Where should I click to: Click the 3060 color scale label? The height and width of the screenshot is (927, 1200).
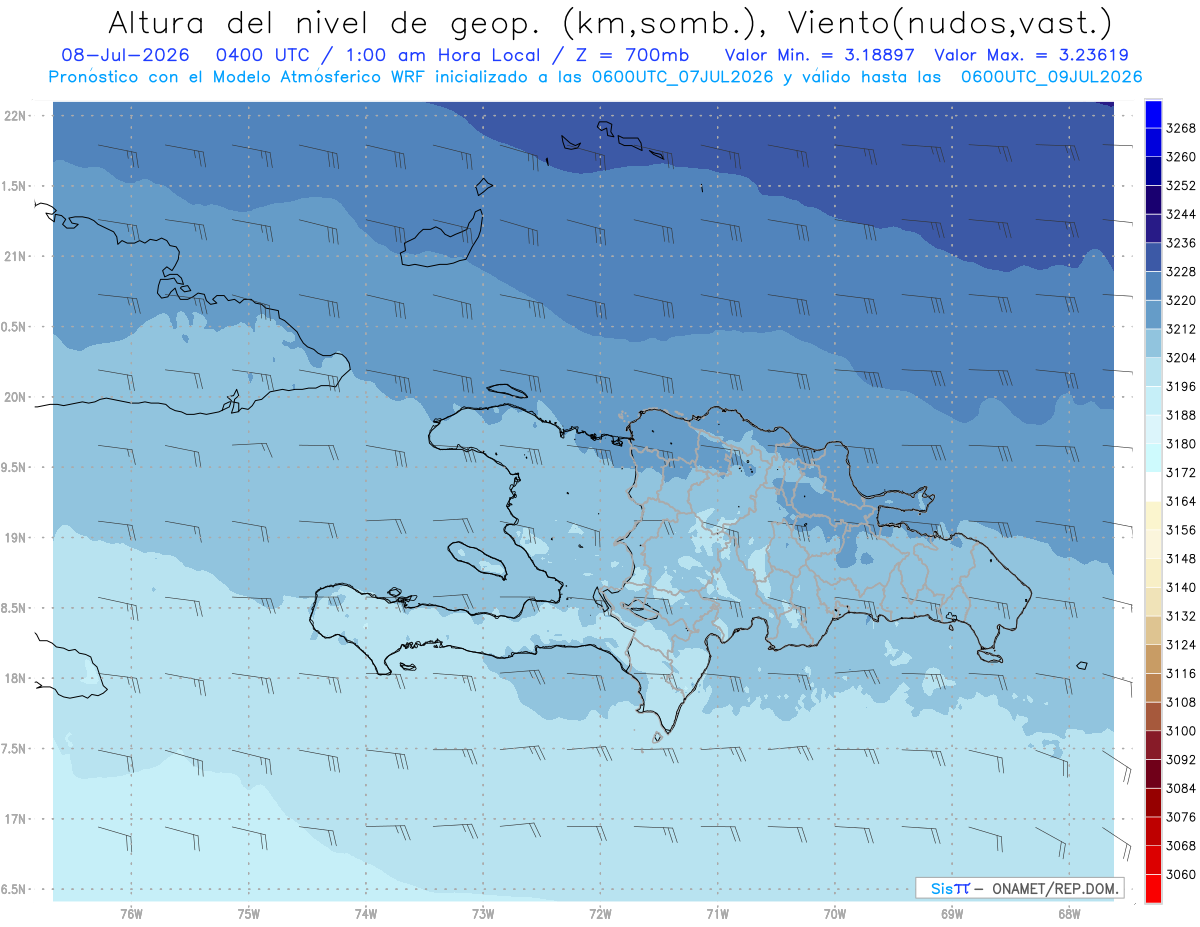pyautogui.click(x=1181, y=874)
